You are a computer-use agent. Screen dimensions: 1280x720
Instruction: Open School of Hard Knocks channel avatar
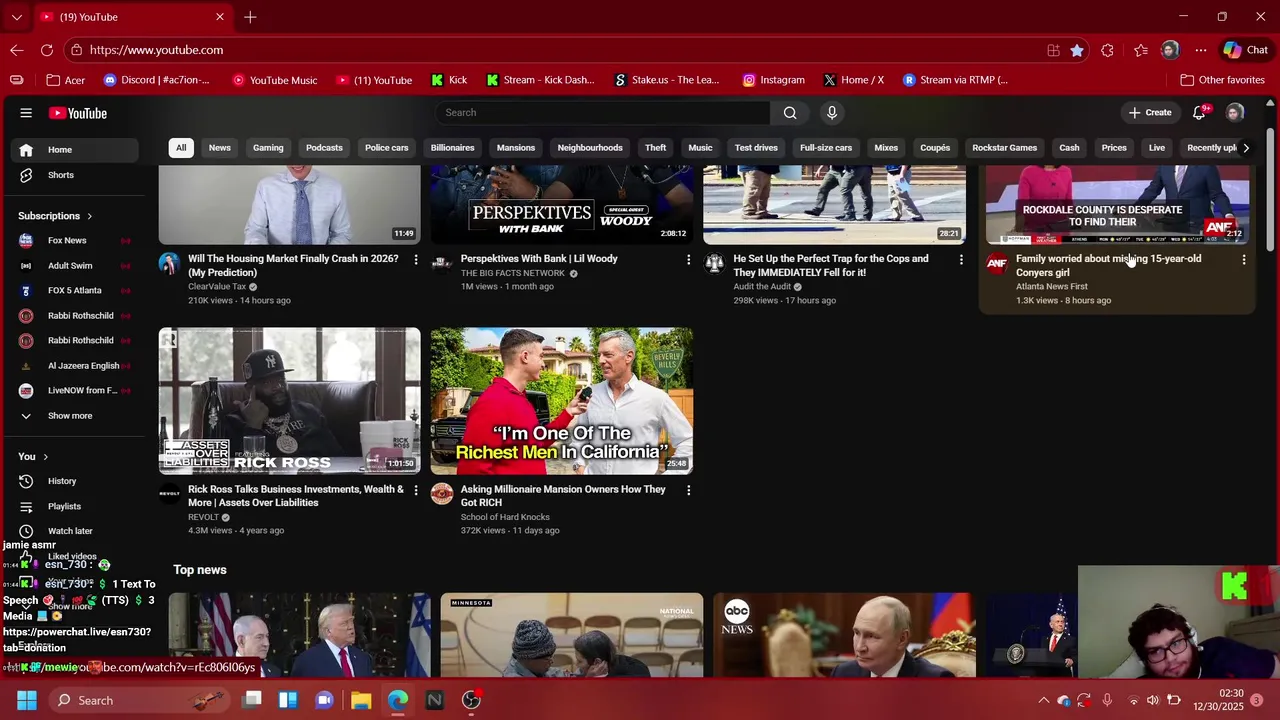pos(442,494)
